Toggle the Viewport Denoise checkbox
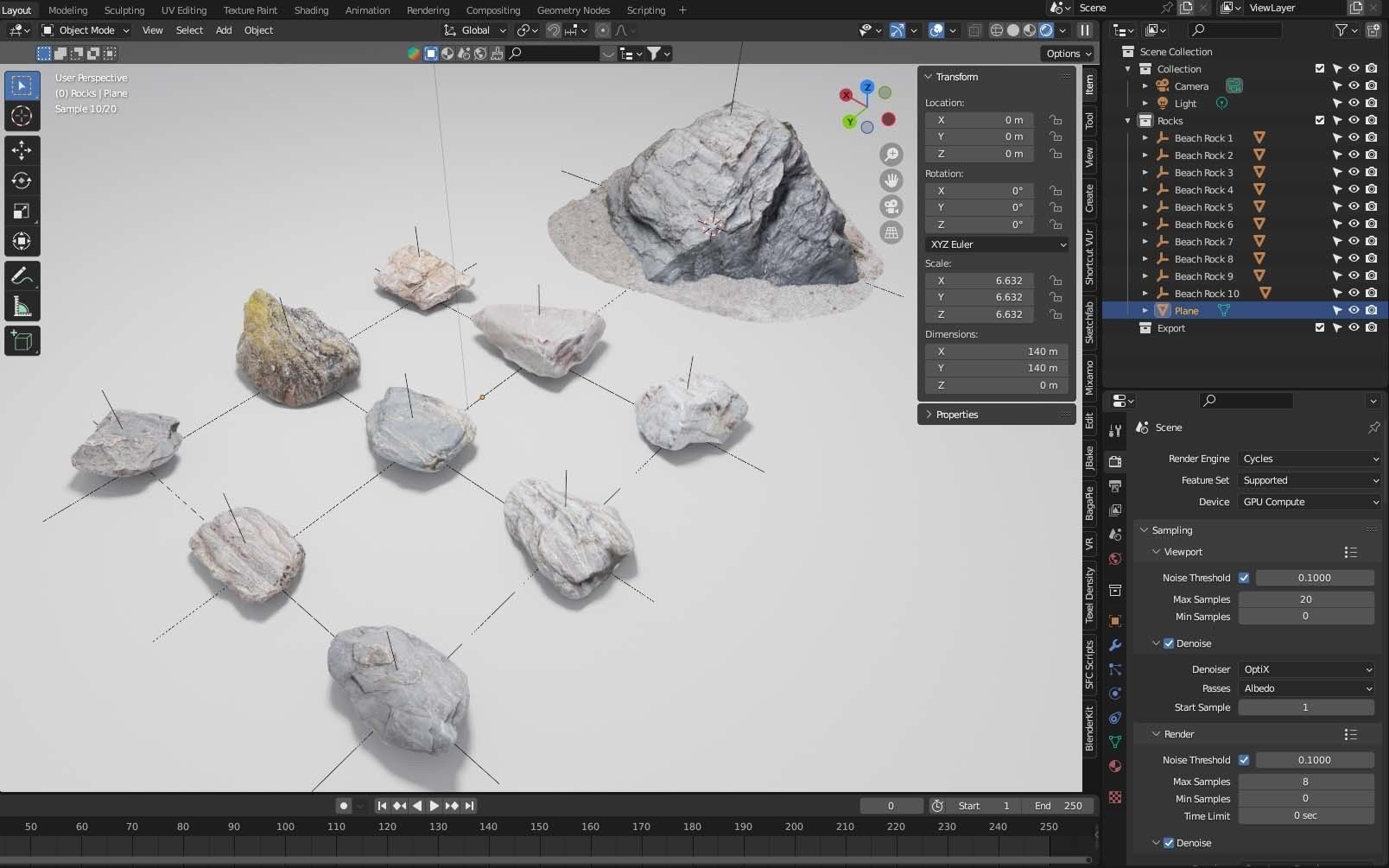 (x=1169, y=643)
